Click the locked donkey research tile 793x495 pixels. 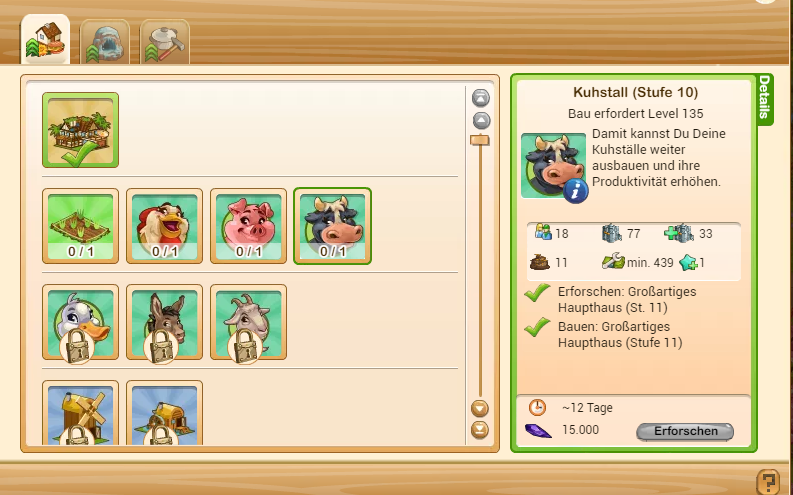pyautogui.click(x=164, y=322)
